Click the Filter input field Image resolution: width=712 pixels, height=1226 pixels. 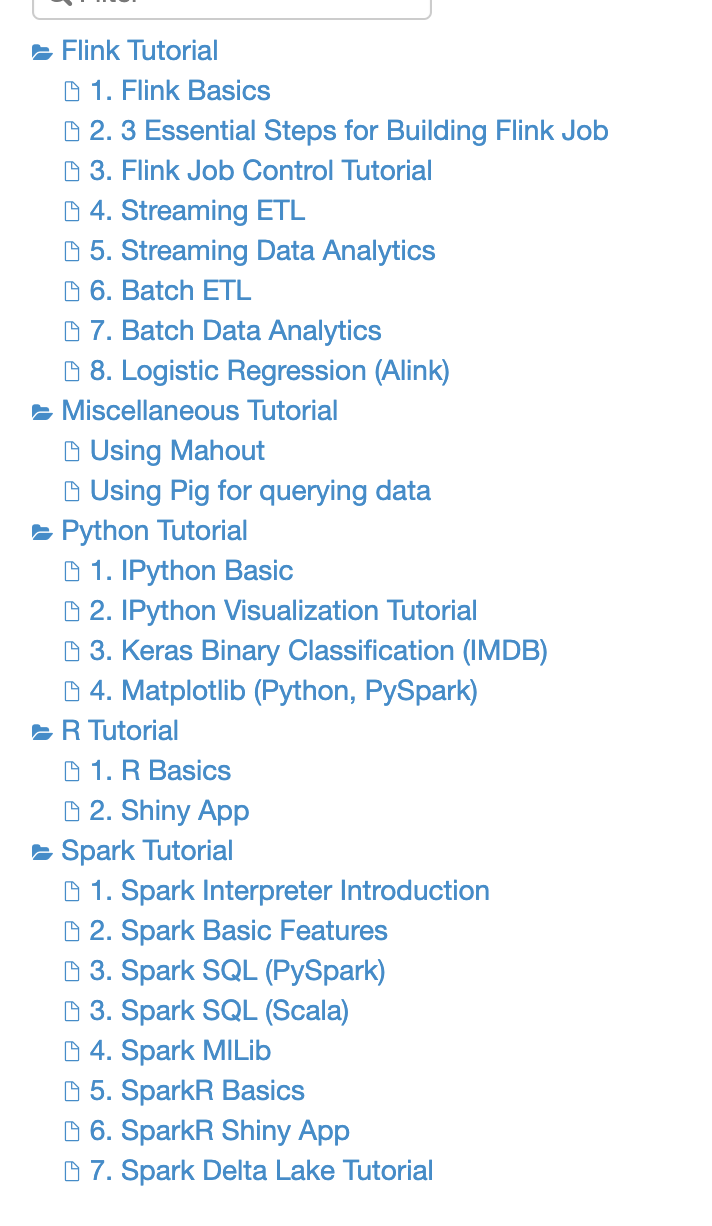[x=232, y=6]
